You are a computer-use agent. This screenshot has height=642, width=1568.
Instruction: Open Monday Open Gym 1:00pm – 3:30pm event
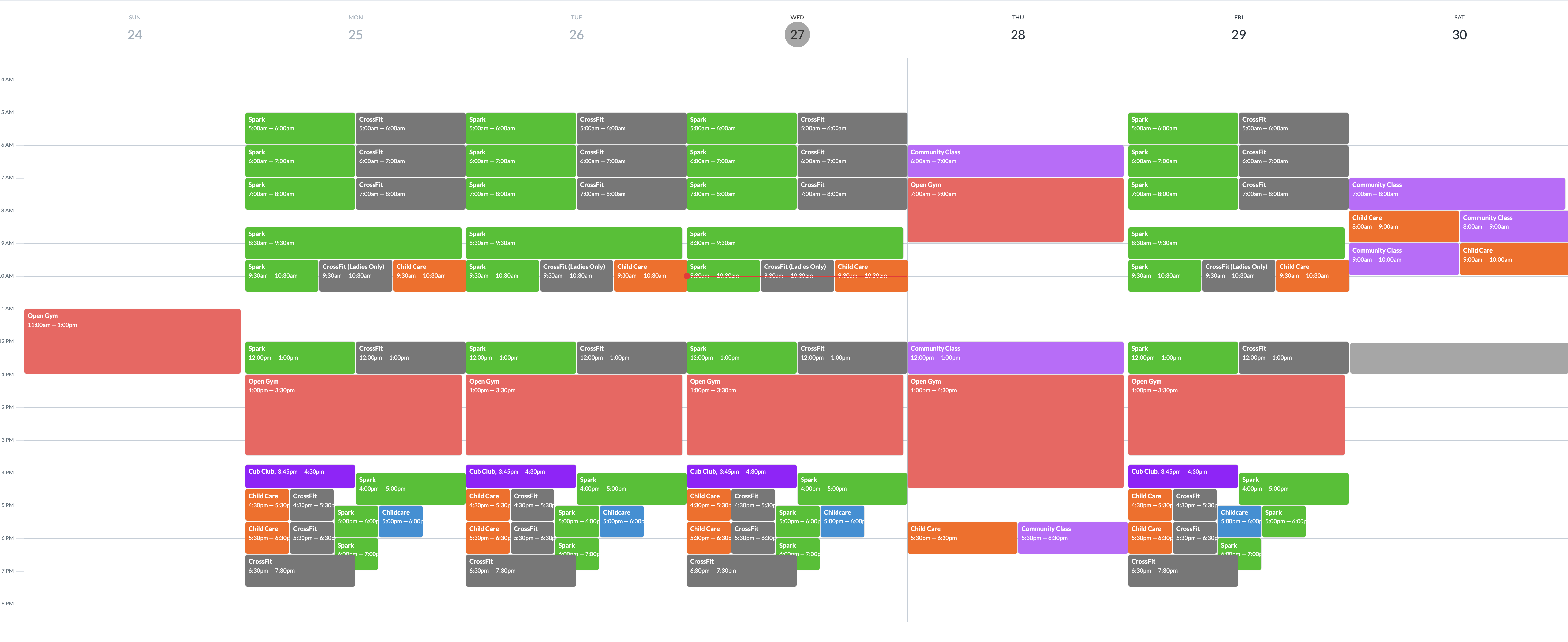353,414
